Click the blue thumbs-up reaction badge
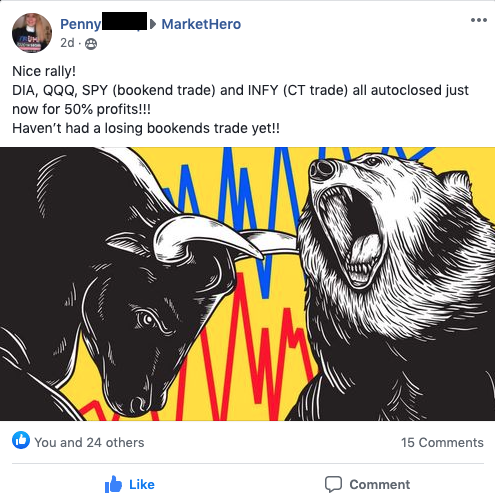 tap(21, 440)
